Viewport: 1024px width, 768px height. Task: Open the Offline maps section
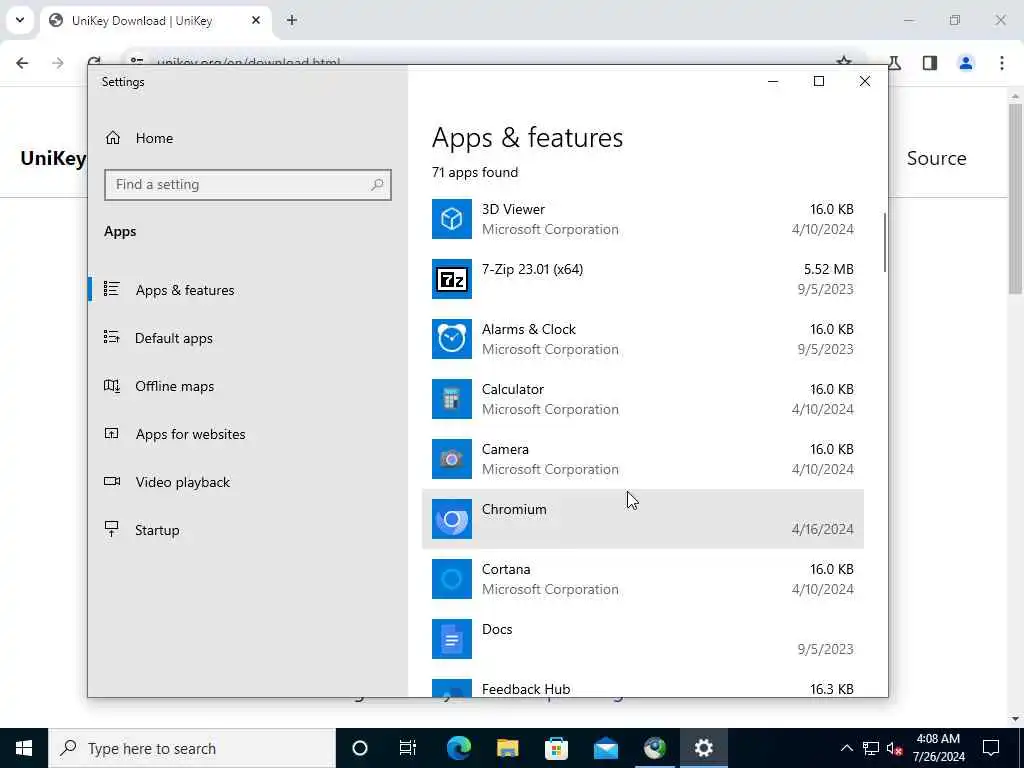click(x=248, y=386)
